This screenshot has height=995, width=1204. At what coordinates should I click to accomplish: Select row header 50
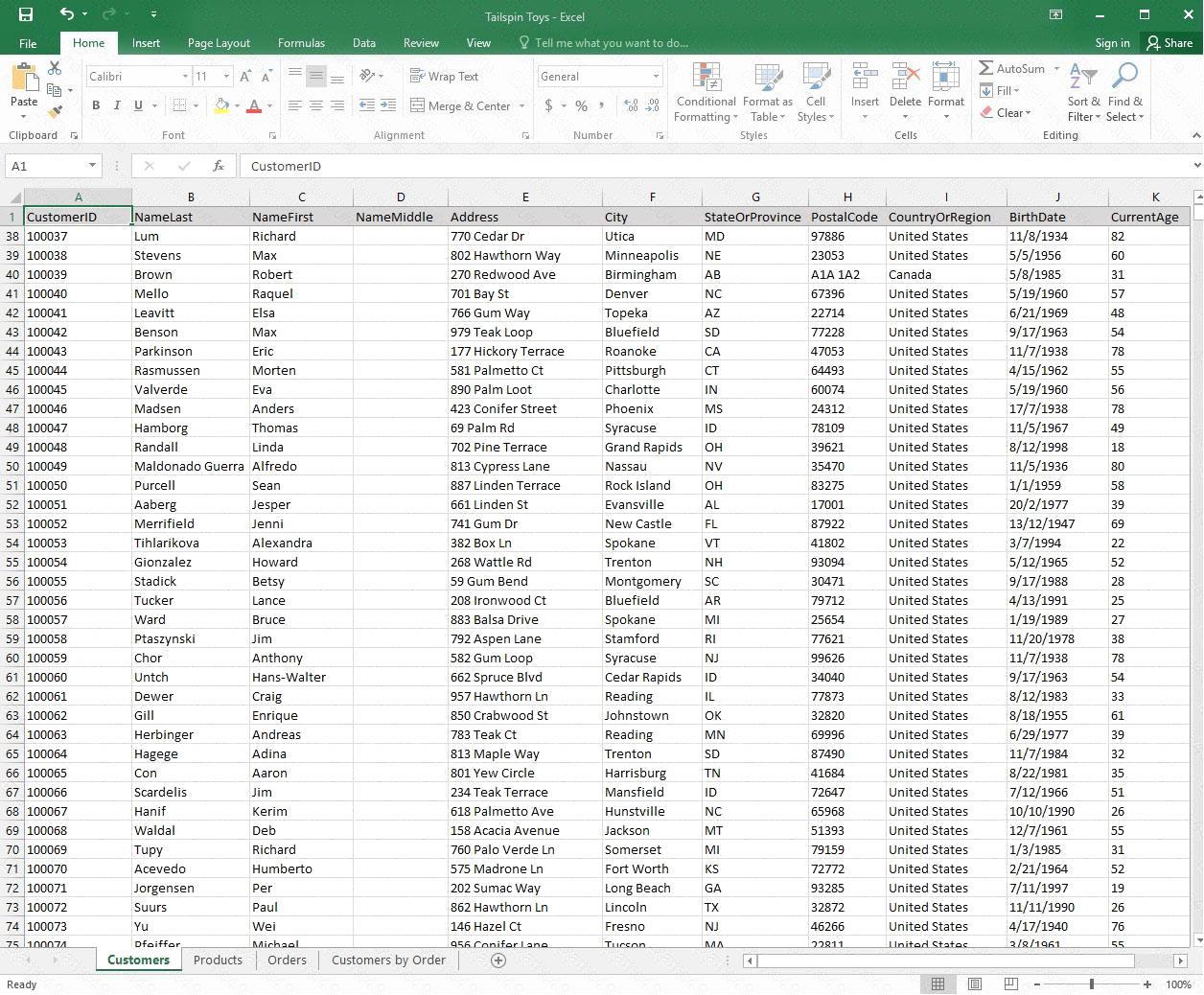pos(12,466)
